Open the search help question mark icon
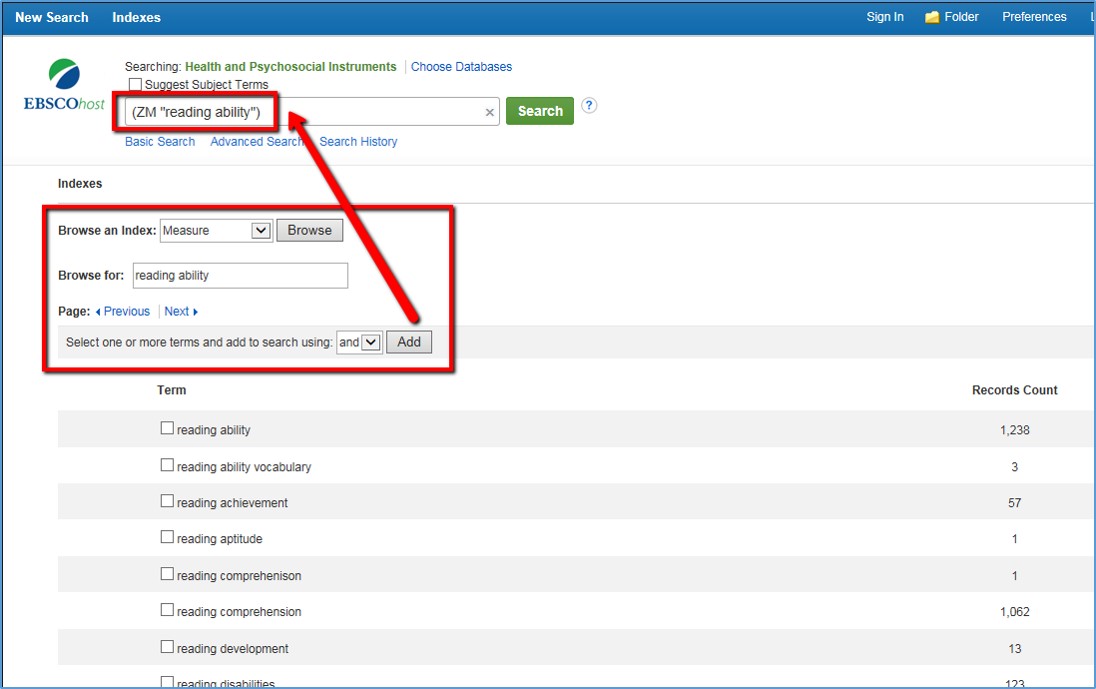 coord(589,106)
